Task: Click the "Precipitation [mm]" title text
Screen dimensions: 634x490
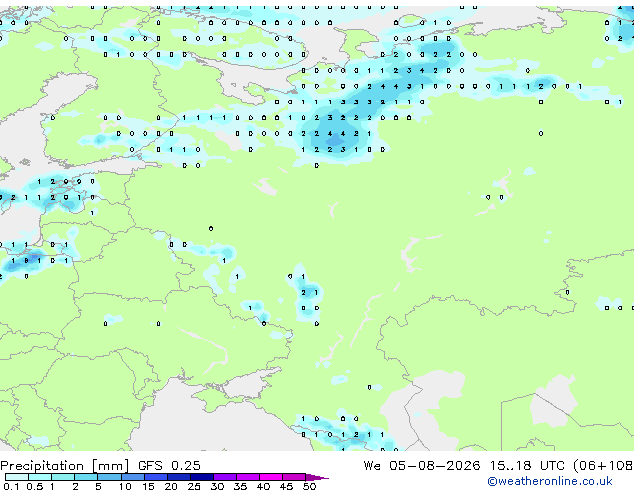Action: [65, 466]
